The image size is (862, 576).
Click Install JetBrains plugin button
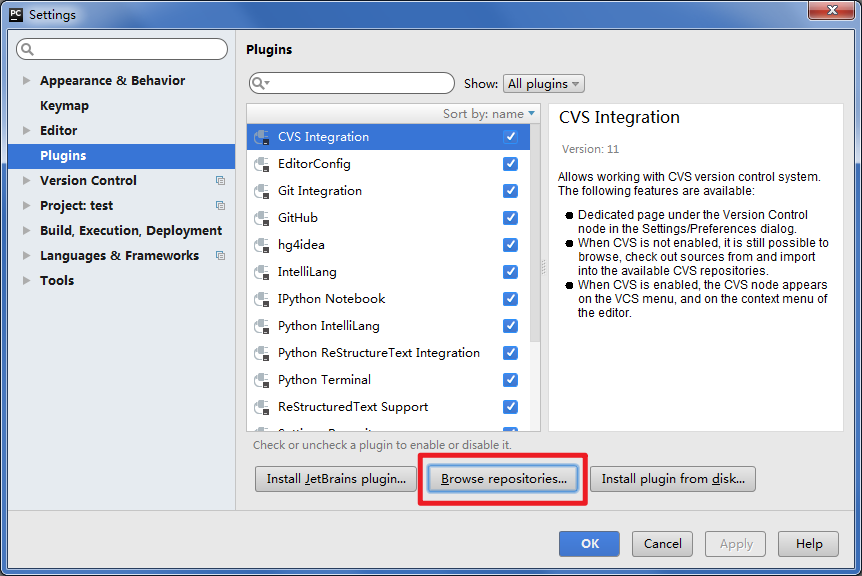(x=336, y=479)
